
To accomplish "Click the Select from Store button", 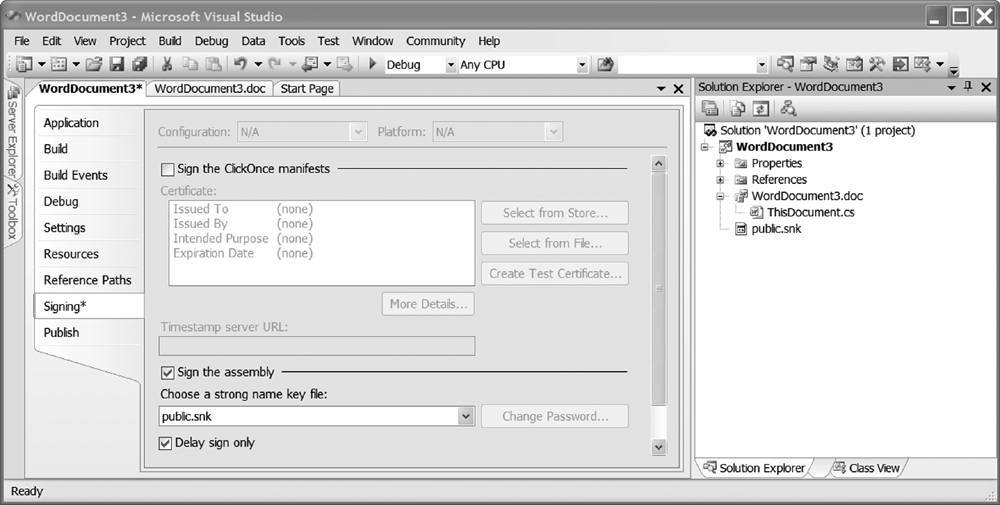I will [555, 213].
